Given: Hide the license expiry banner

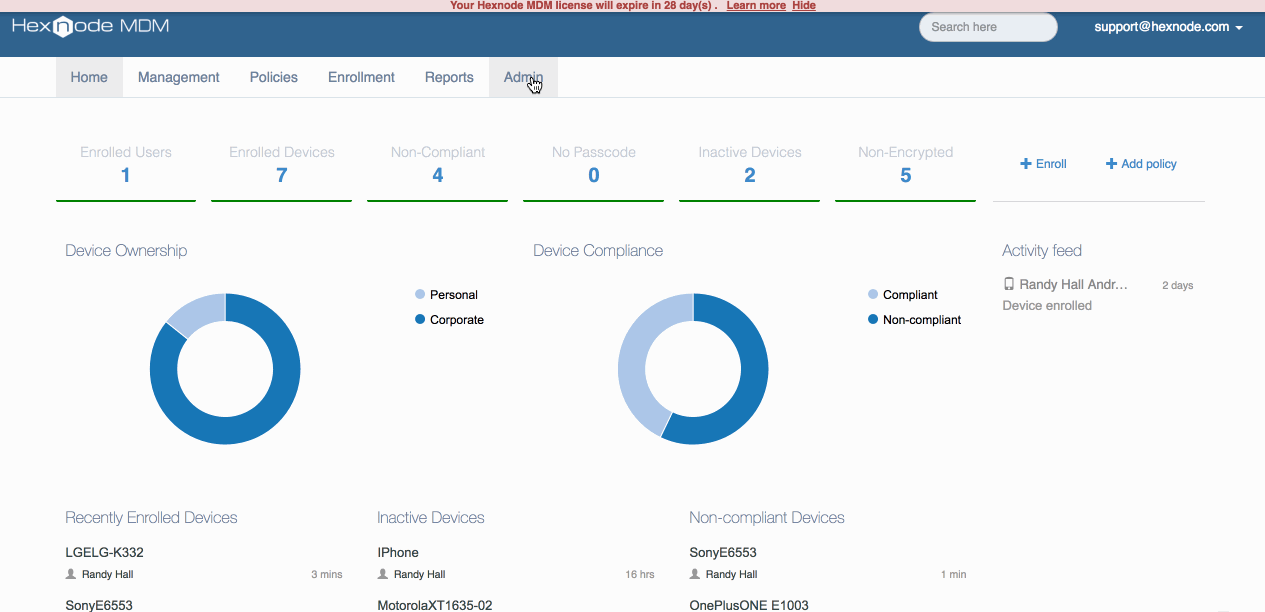Looking at the screenshot, I should [804, 5].
